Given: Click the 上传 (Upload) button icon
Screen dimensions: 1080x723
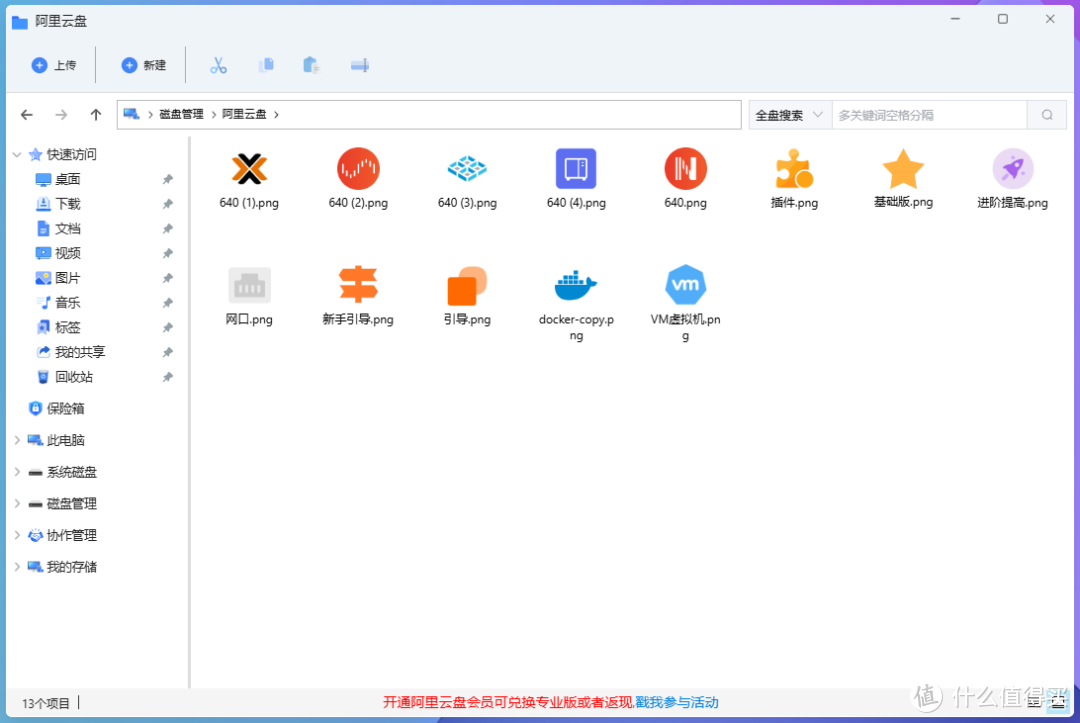Looking at the screenshot, I should pos(39,64).
